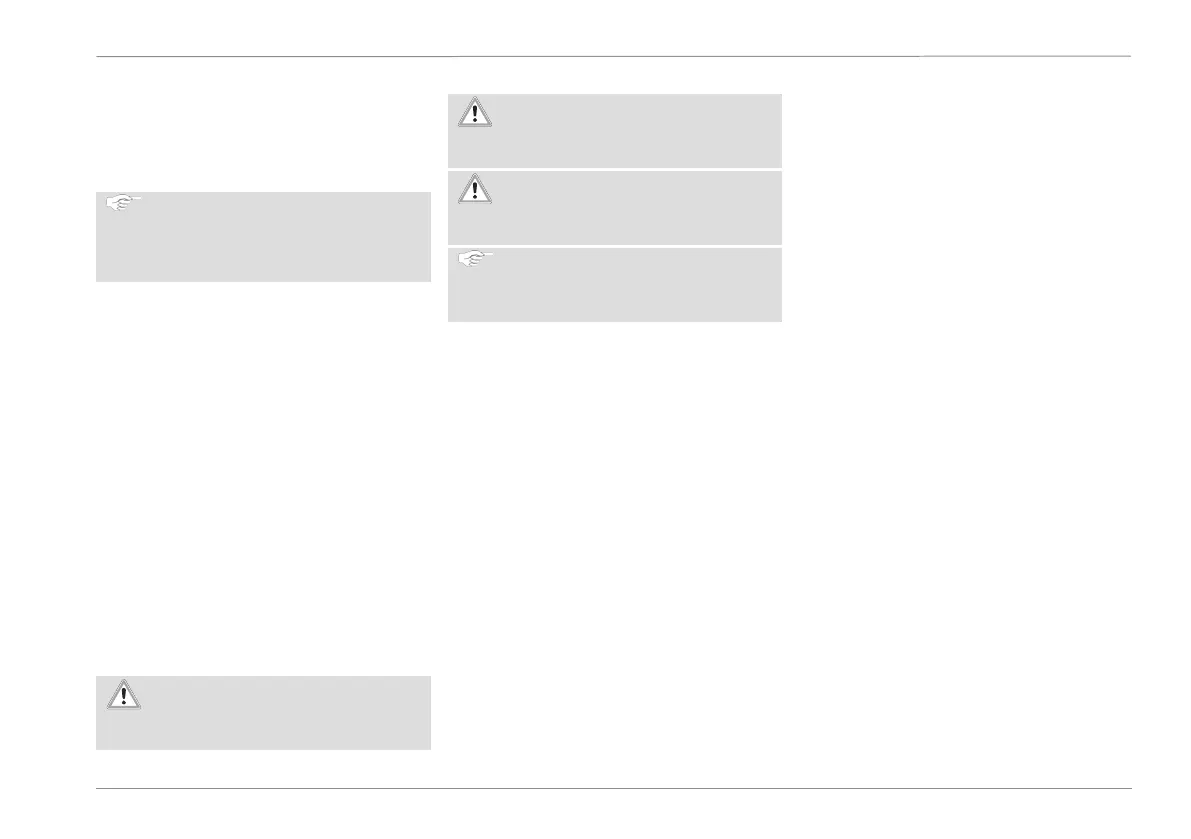Select the gray hand-note box in the middle column

pyautogui.click(x=614, y=285)
